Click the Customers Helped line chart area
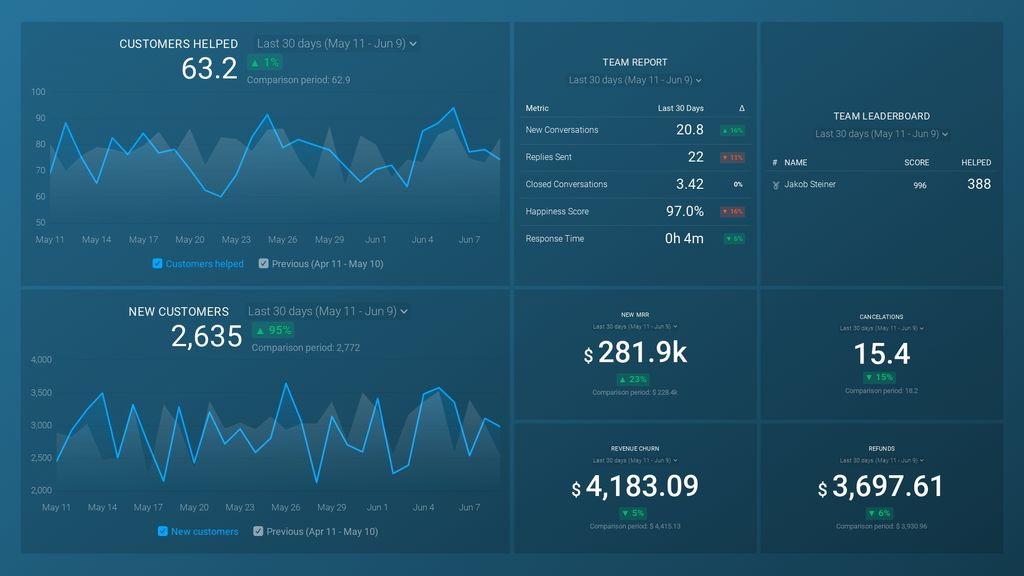The width and height of the screenshot is (1024, 576). [274, 157]
